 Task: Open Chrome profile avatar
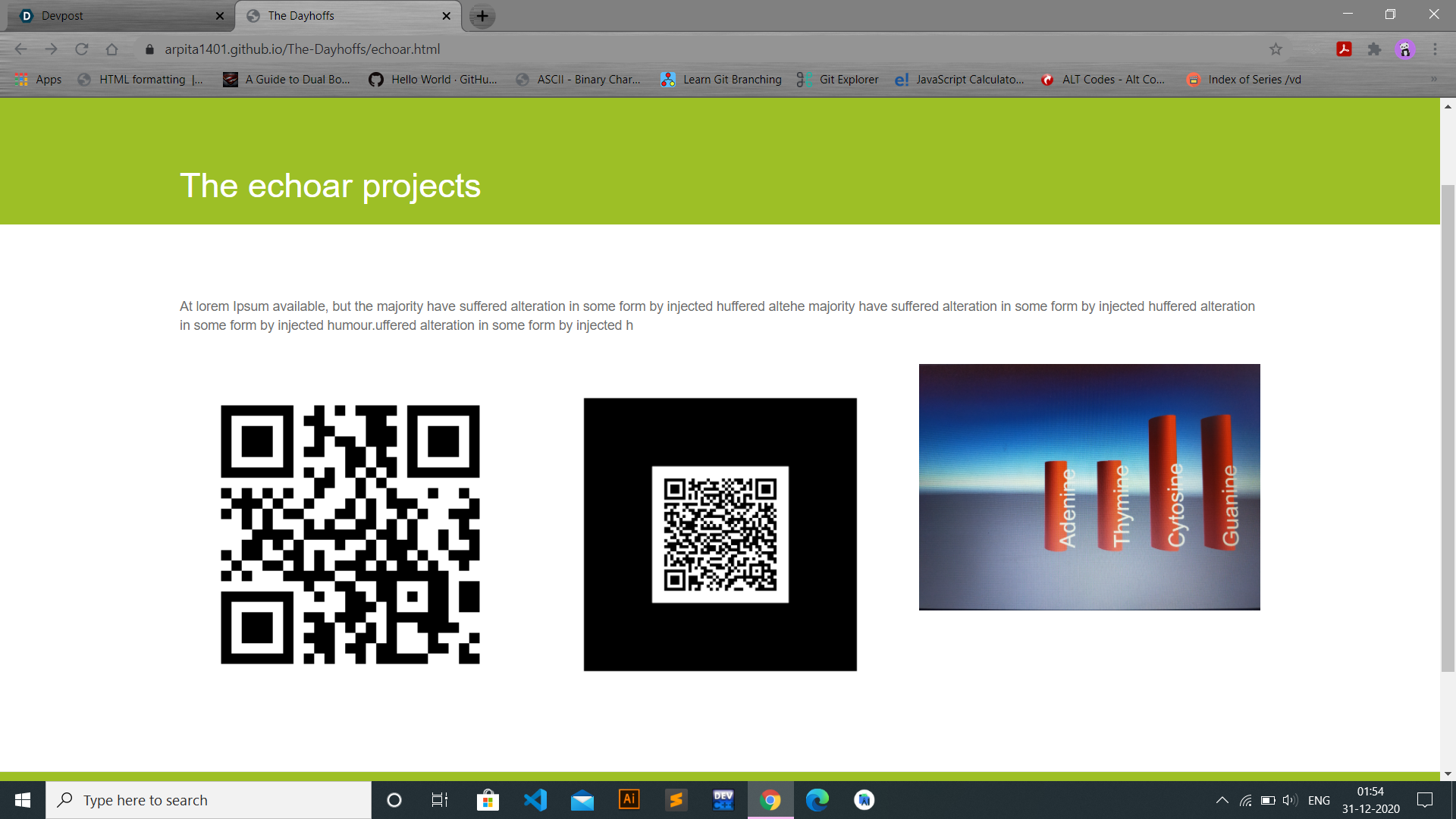tap(1405, 49)
